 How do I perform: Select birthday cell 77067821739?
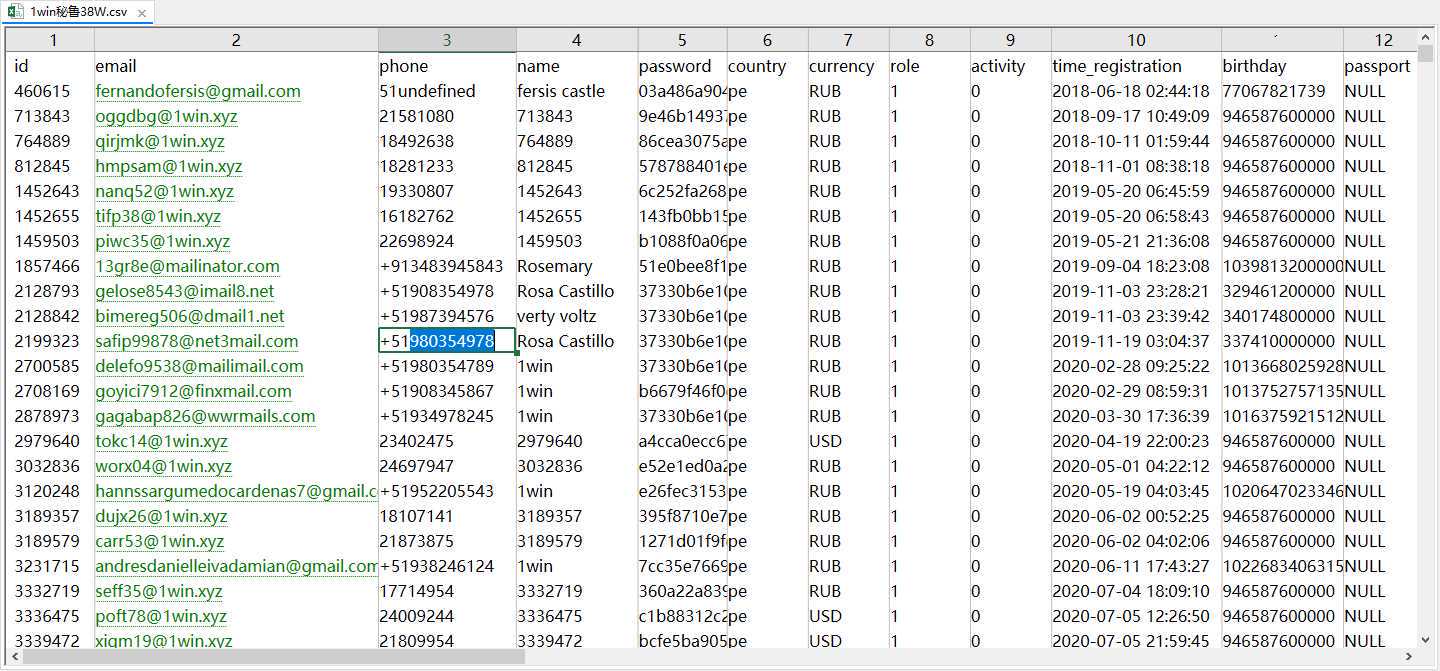[1282, 91]
